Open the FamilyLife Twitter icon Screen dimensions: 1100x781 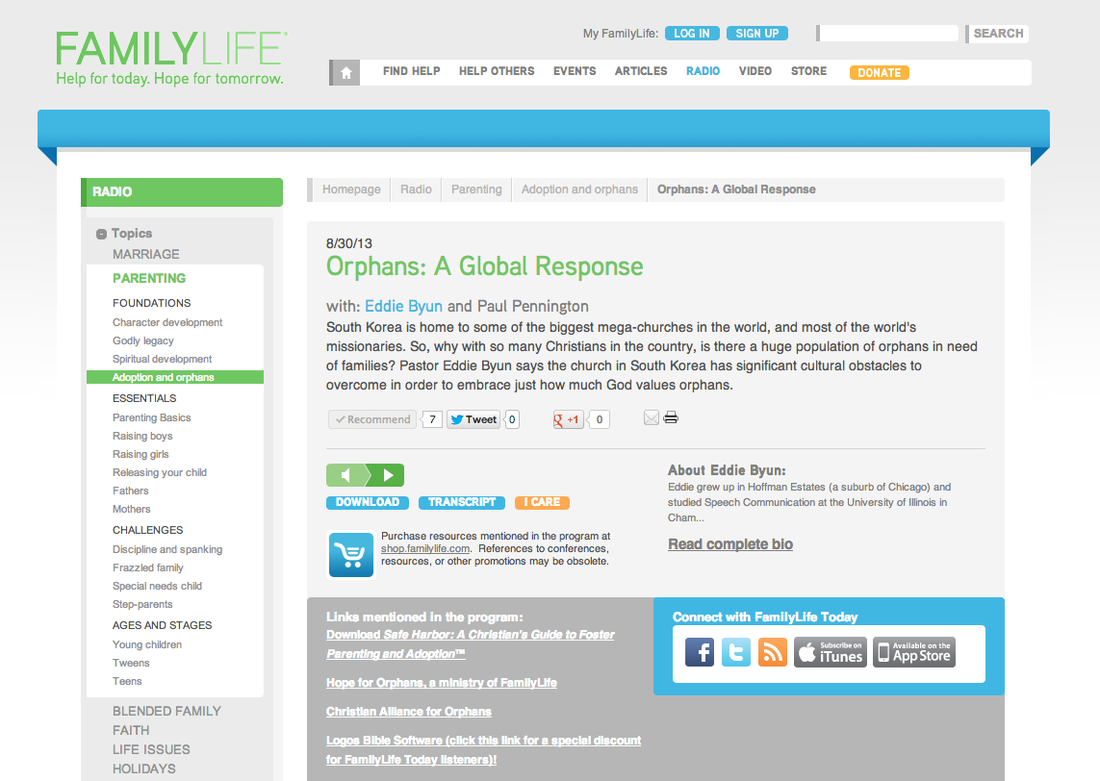pyautogui.click(x=736, y=652)
